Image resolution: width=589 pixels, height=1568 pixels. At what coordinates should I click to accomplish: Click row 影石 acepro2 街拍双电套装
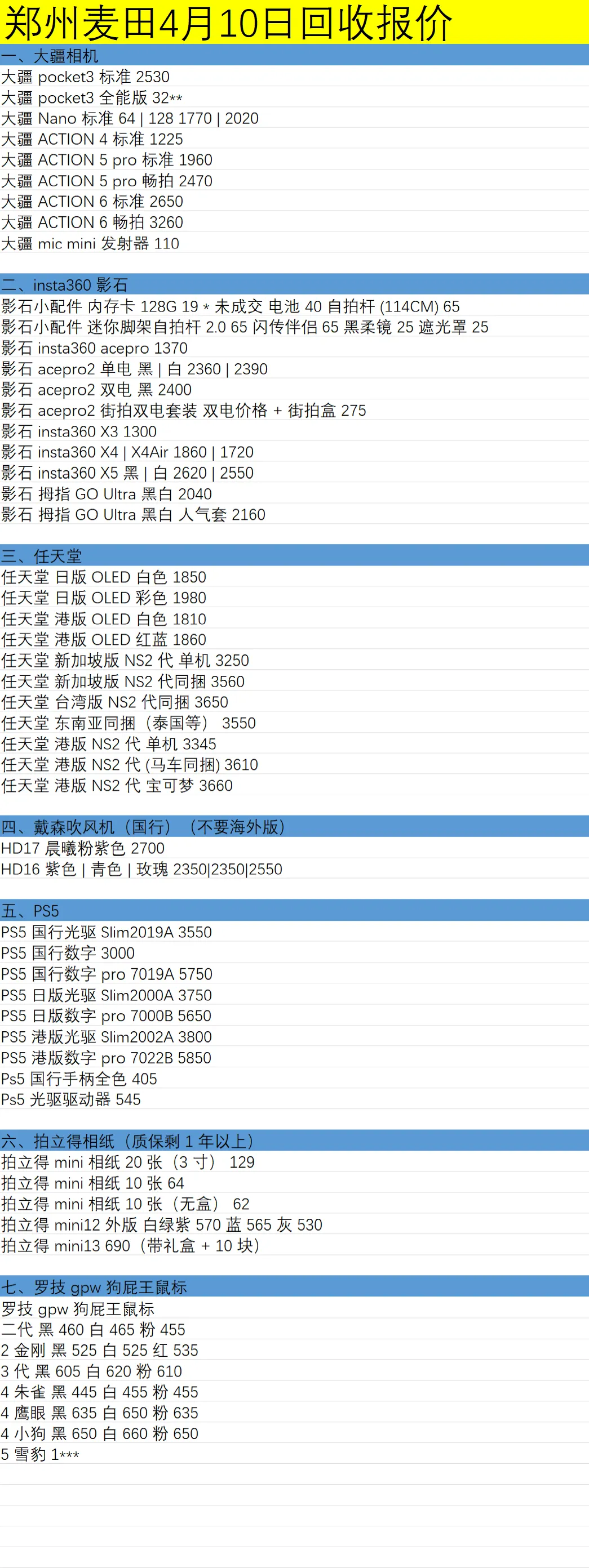[x=294, y=410]
